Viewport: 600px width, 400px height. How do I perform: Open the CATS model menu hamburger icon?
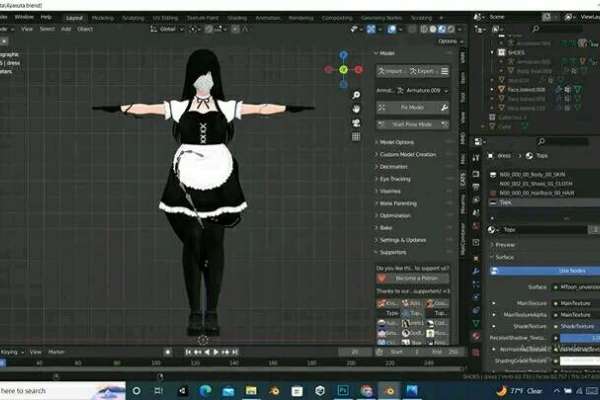click(445, 71)
